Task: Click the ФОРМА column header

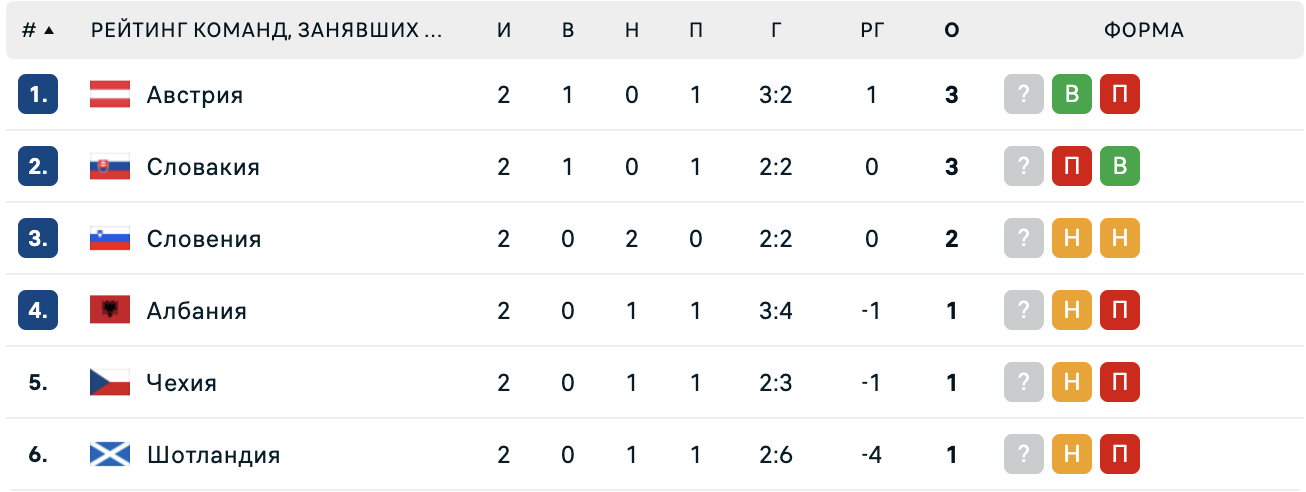Action: [x=1144, y=30]
